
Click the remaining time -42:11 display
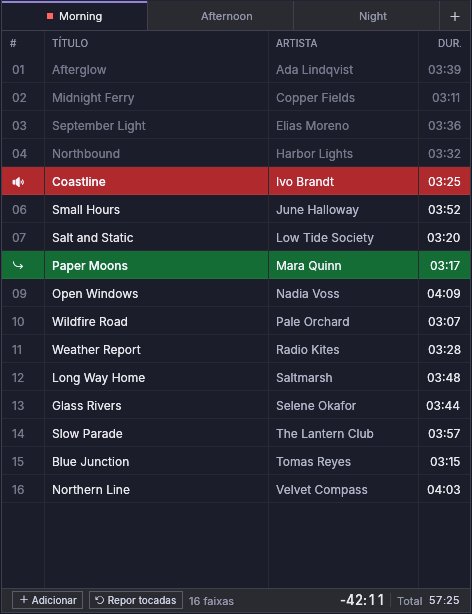[362, 600]
